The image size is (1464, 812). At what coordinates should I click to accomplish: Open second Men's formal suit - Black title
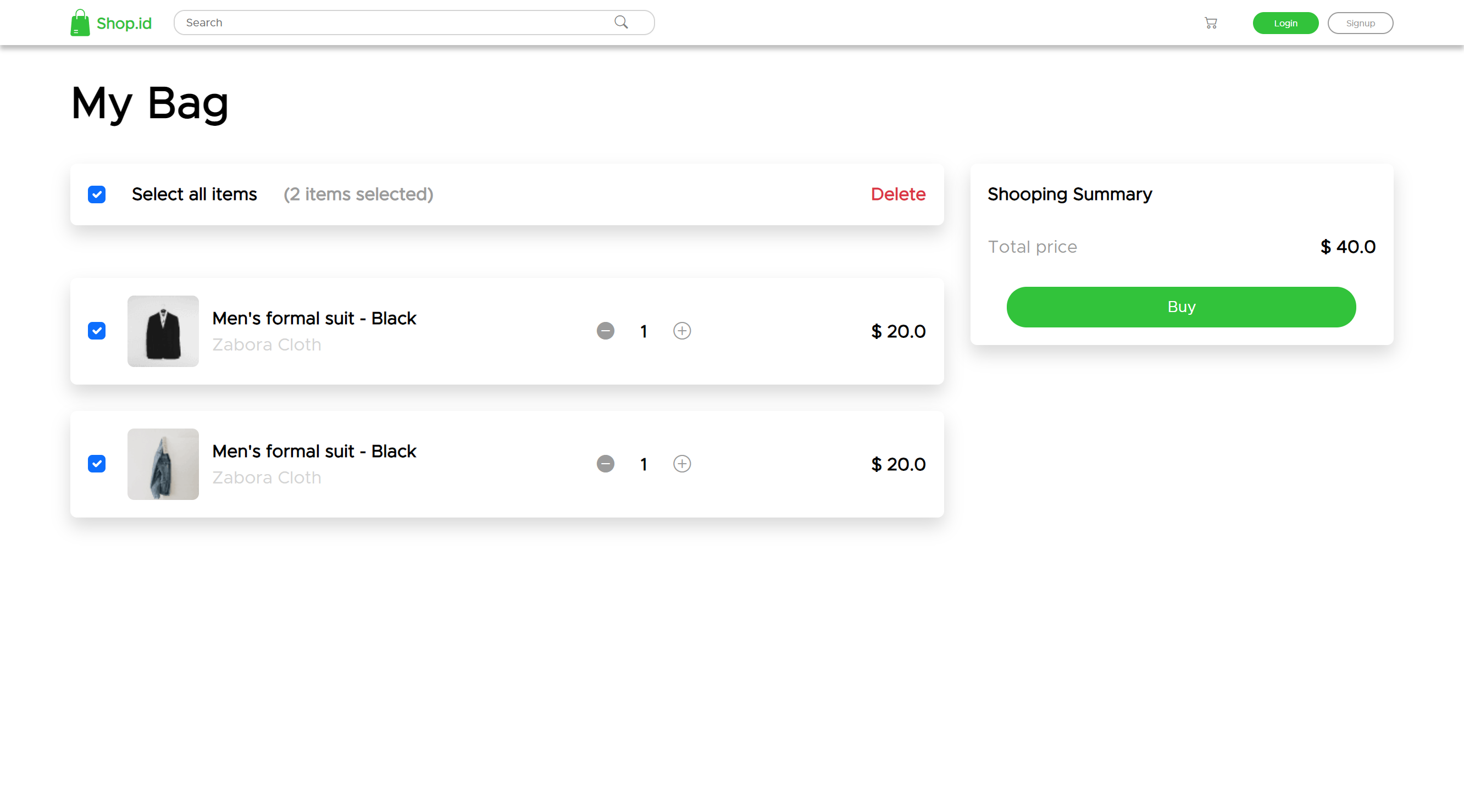314,451
